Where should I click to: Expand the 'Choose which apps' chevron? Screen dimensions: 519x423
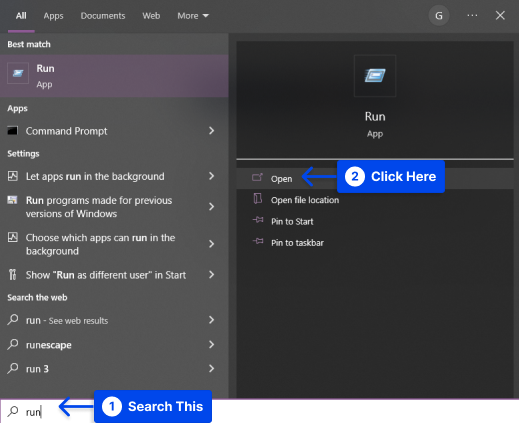pyautogui.click(x=211, y=244)
